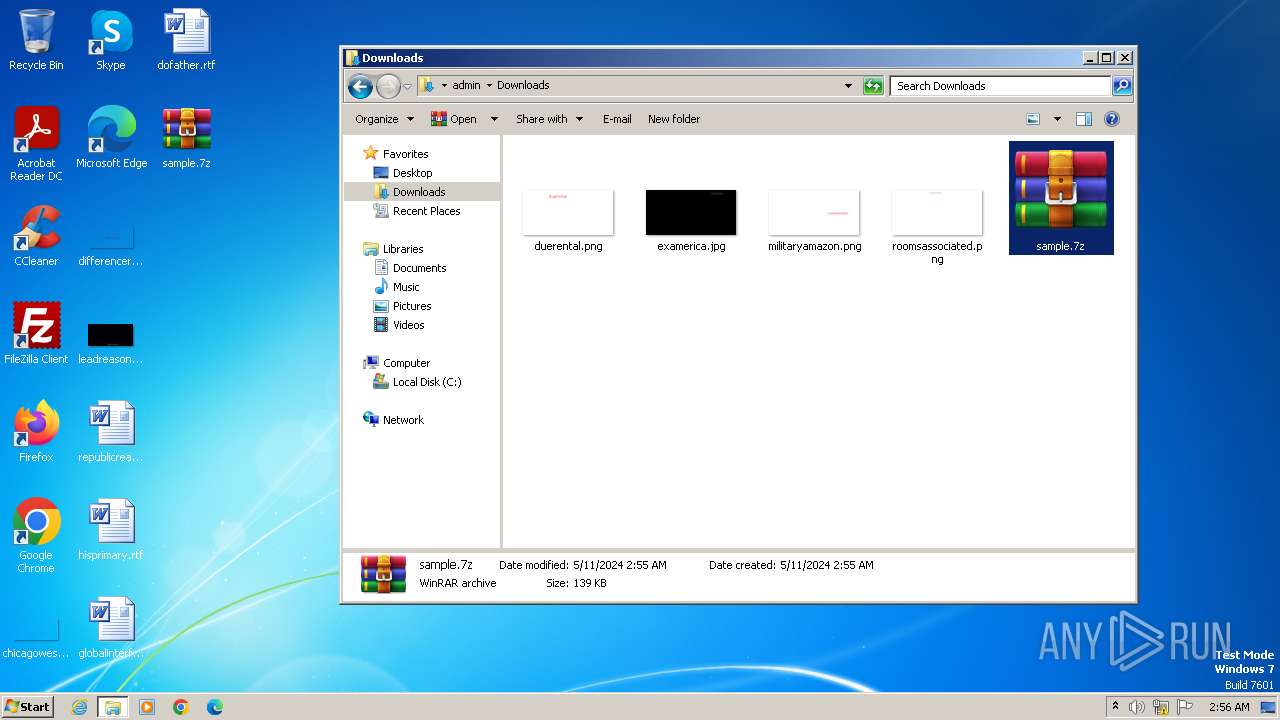This screenshot has width=1280, height=720.
Task: Change view with the views icon
Action: pos(1033,119)
